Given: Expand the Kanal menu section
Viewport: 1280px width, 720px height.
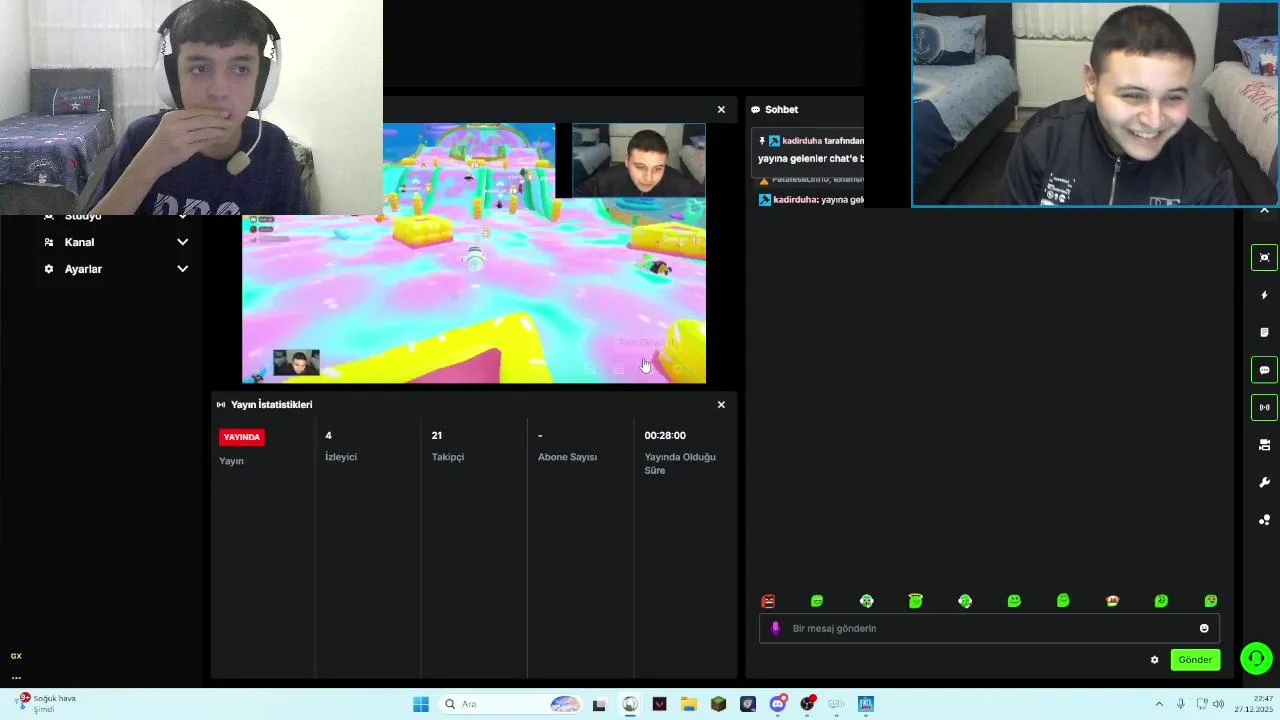Looking at the screenshot, I should tap(182, 242).
